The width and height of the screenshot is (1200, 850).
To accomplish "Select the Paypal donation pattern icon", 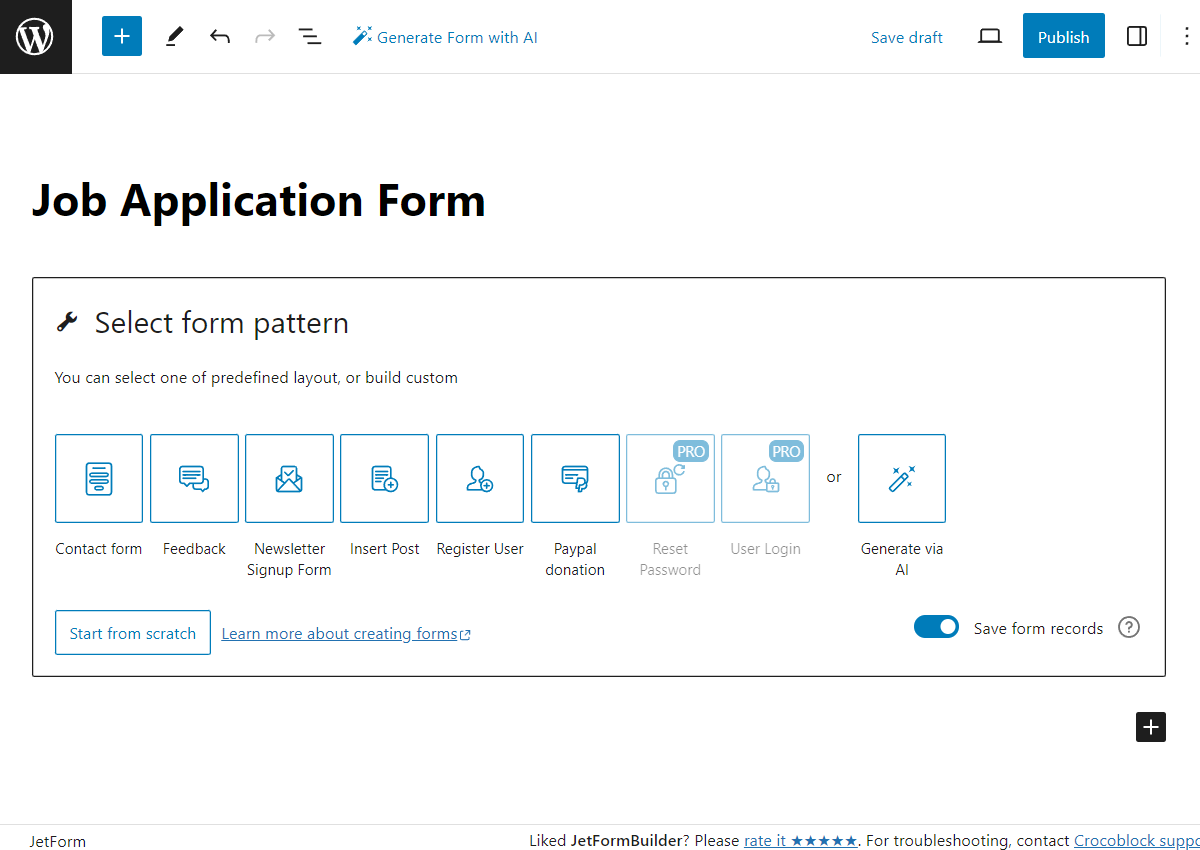I will [x=575, y=478].
